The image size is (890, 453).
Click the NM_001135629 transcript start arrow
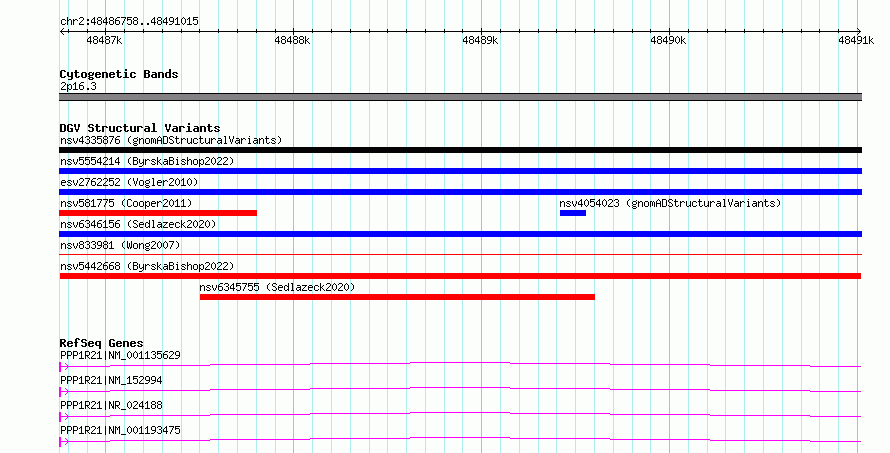64,367
